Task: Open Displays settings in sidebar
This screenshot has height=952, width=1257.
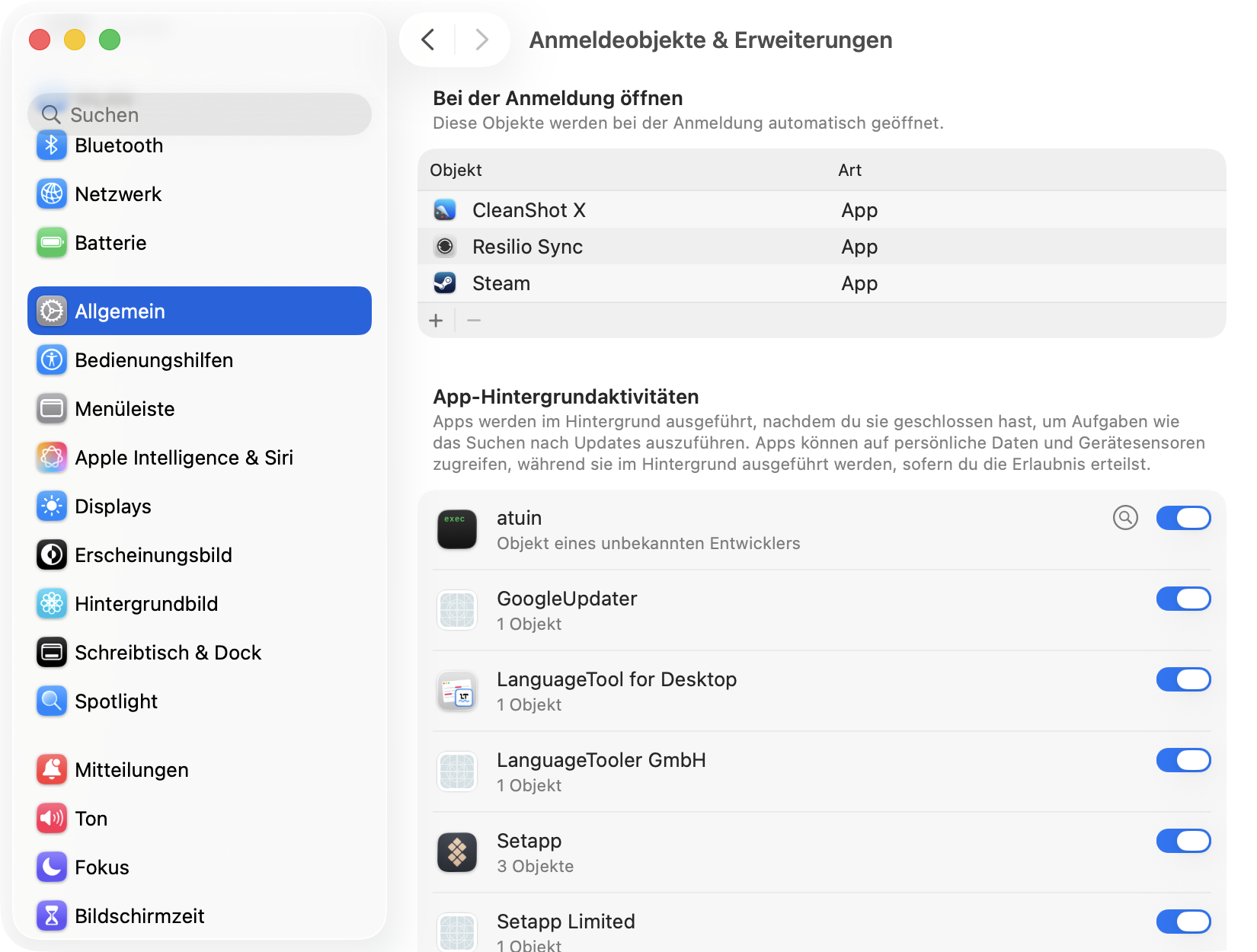Action: click(113, 506)
